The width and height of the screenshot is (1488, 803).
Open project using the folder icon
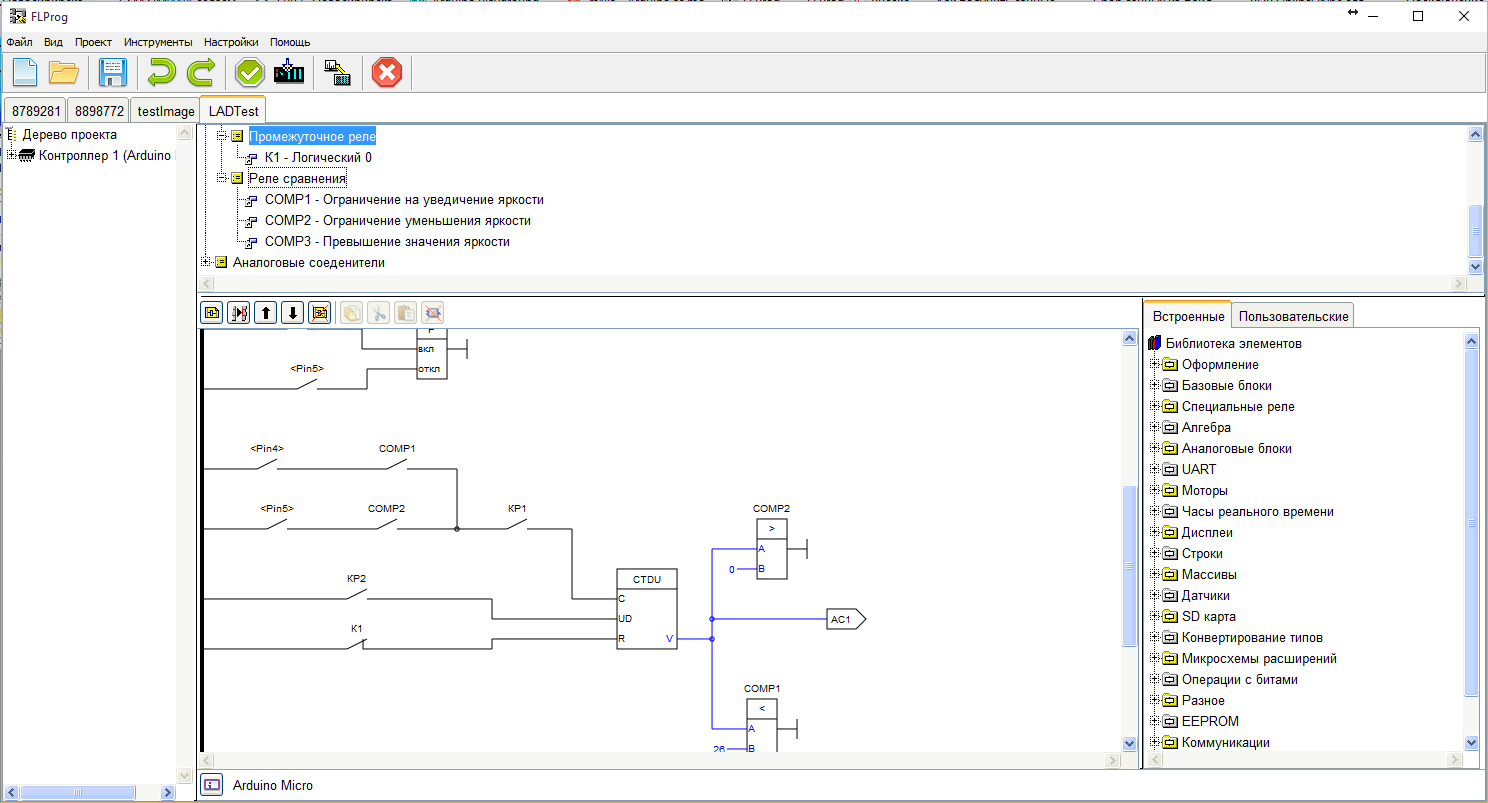64,73
